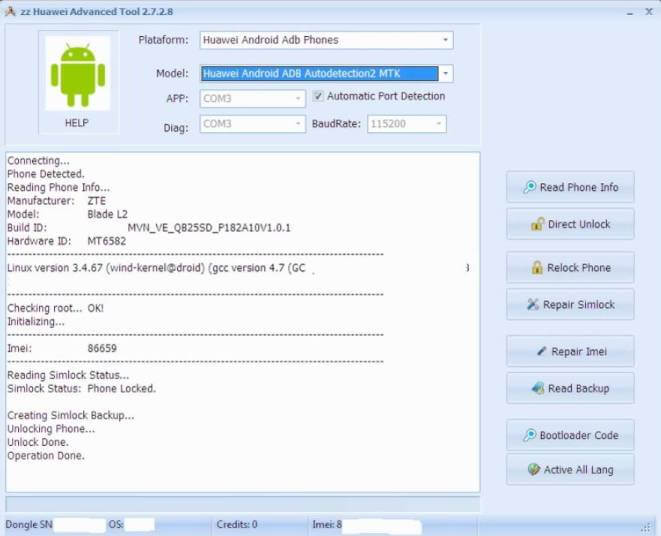Close the Huawei Advanced Tool window

(649, 11)
